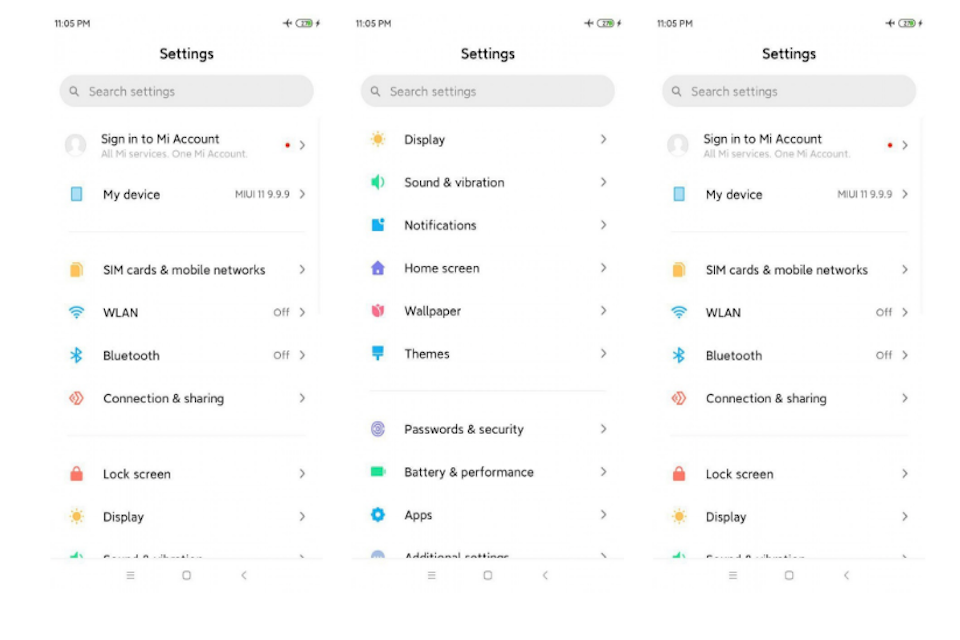Tap the SIM card icon on right screen
Image resolution: width=960 pixels, height=640 pixels.
coord(679,269)
